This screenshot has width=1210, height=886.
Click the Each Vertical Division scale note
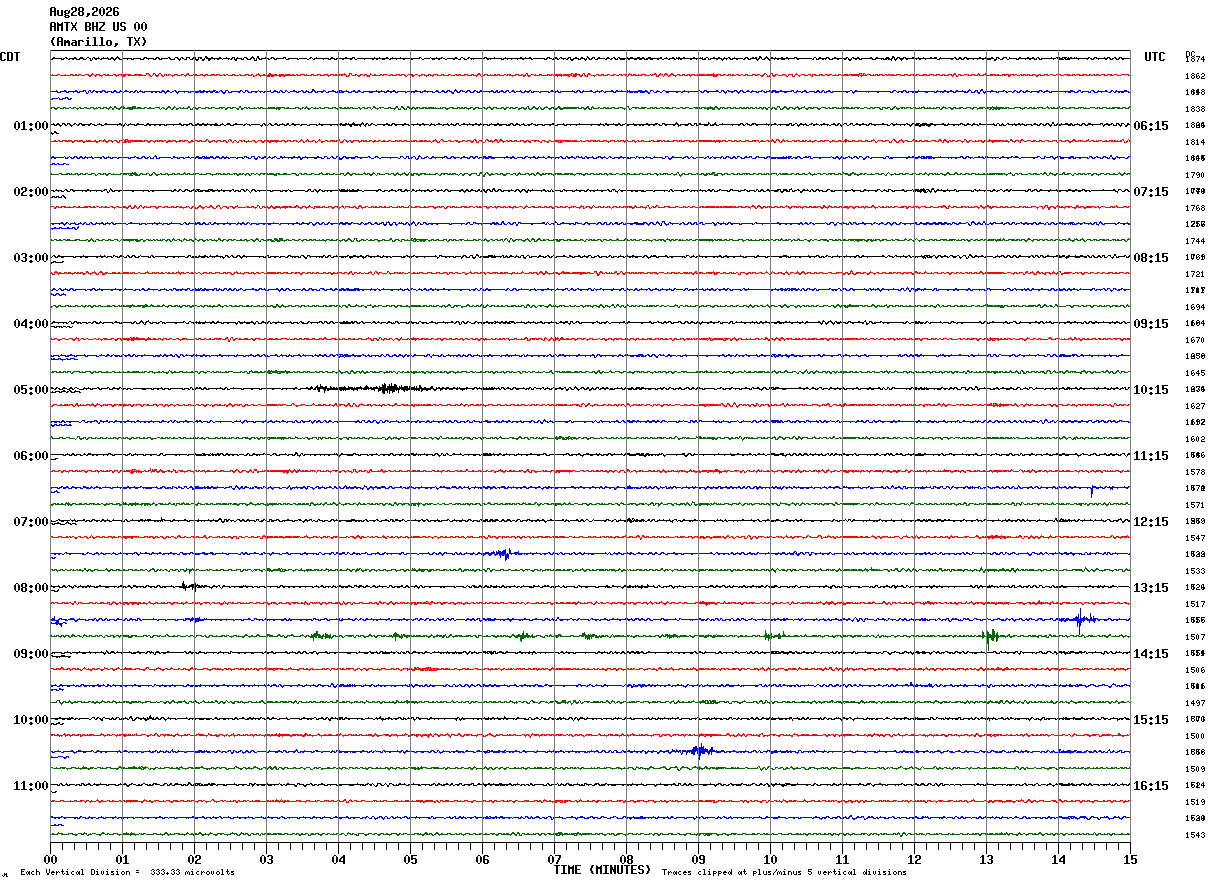127,872
